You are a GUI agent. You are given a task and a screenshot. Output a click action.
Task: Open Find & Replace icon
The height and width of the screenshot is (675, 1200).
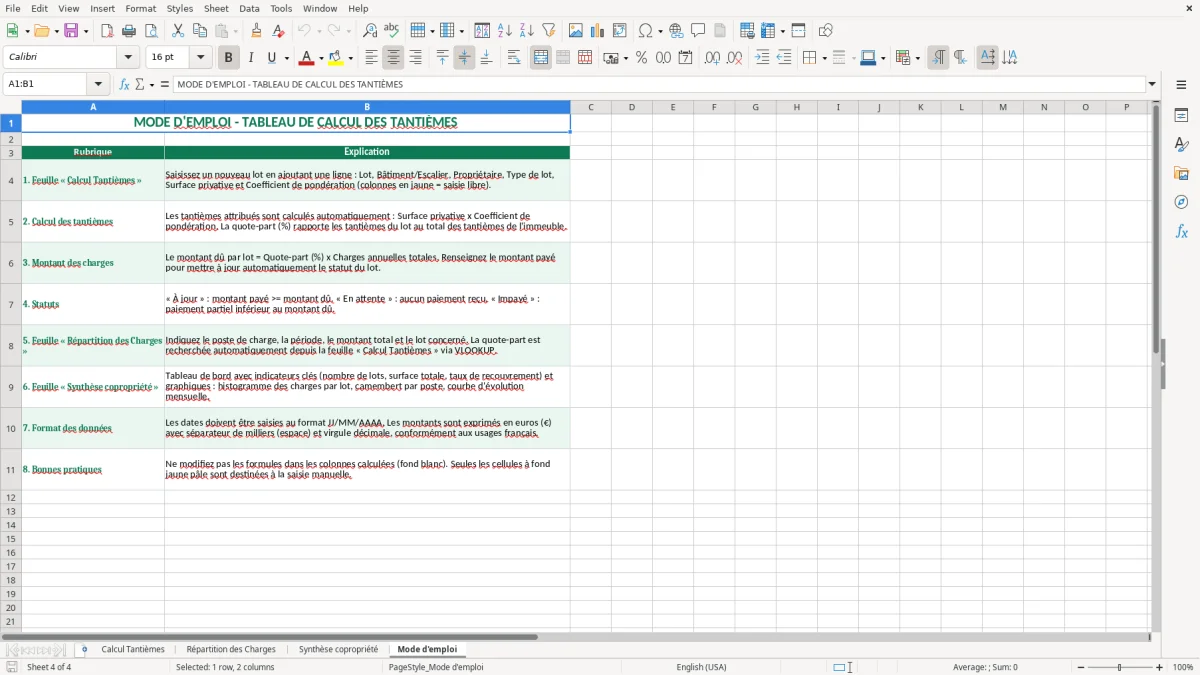tap(370, 31)
